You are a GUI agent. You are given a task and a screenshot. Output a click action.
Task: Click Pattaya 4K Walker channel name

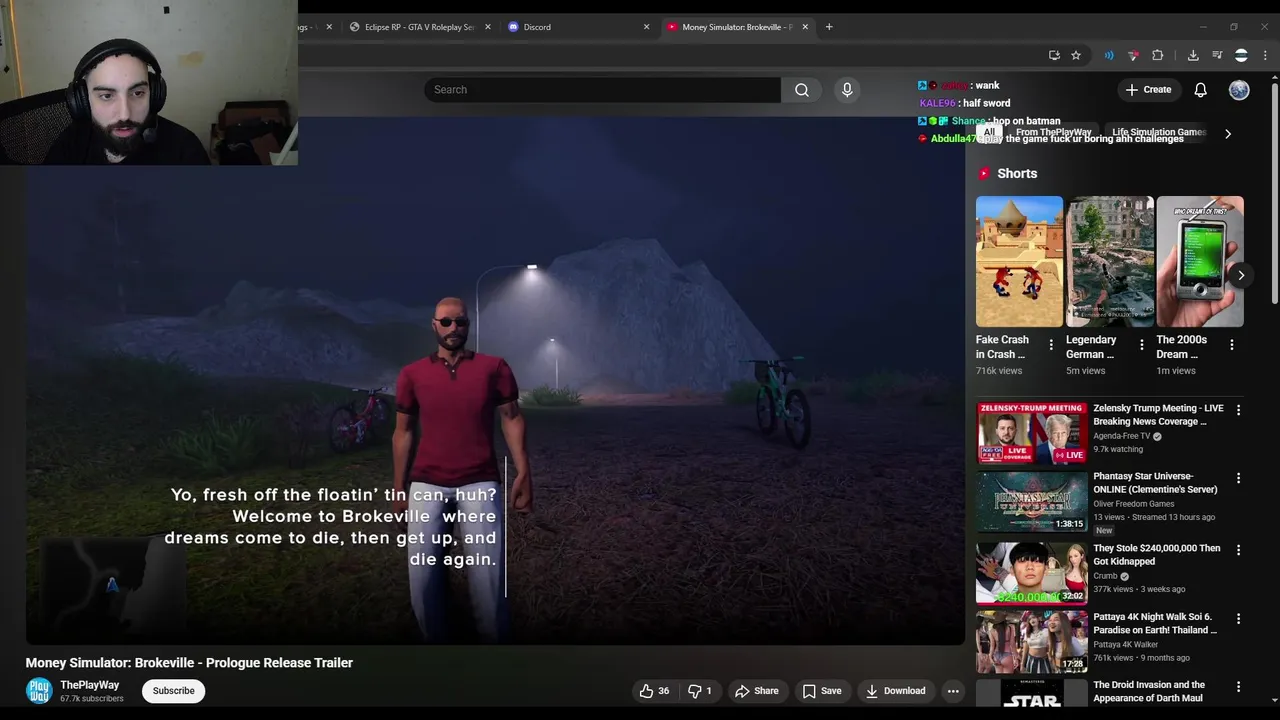[x=1125, y=645]
